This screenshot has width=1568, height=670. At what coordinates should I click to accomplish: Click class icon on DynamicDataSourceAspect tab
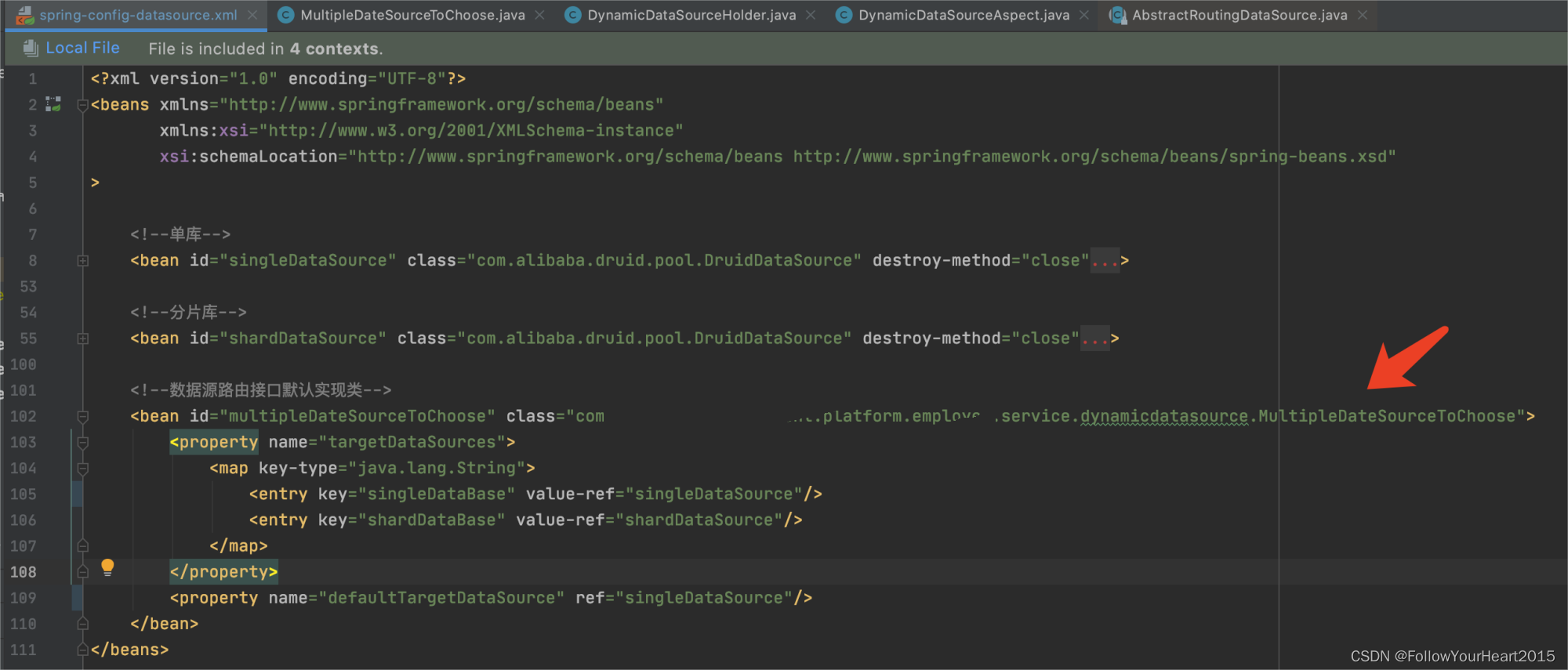point(844,15)
